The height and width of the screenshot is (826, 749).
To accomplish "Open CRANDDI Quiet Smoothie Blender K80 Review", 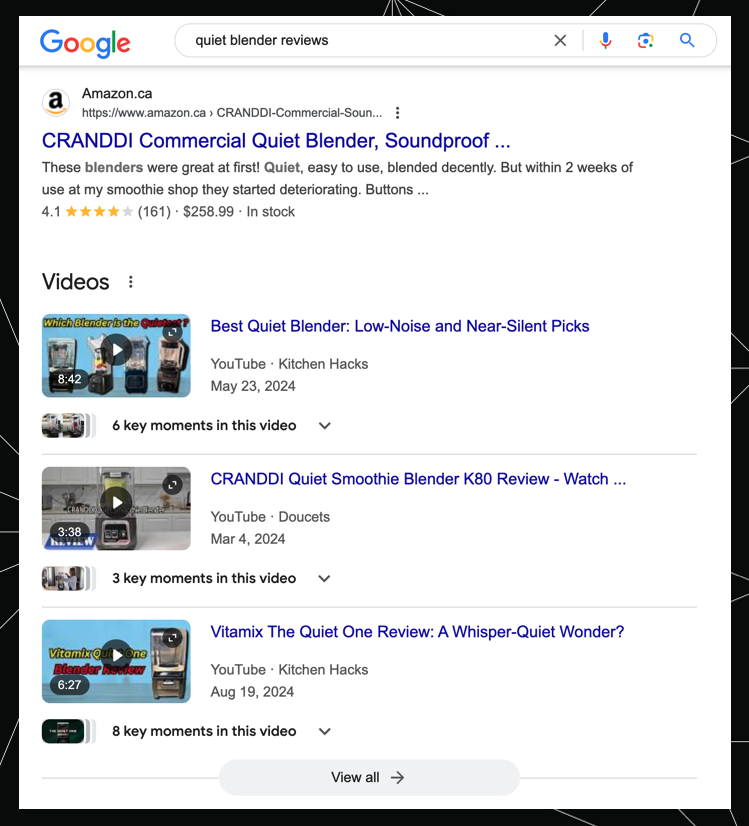I will 418,479.
